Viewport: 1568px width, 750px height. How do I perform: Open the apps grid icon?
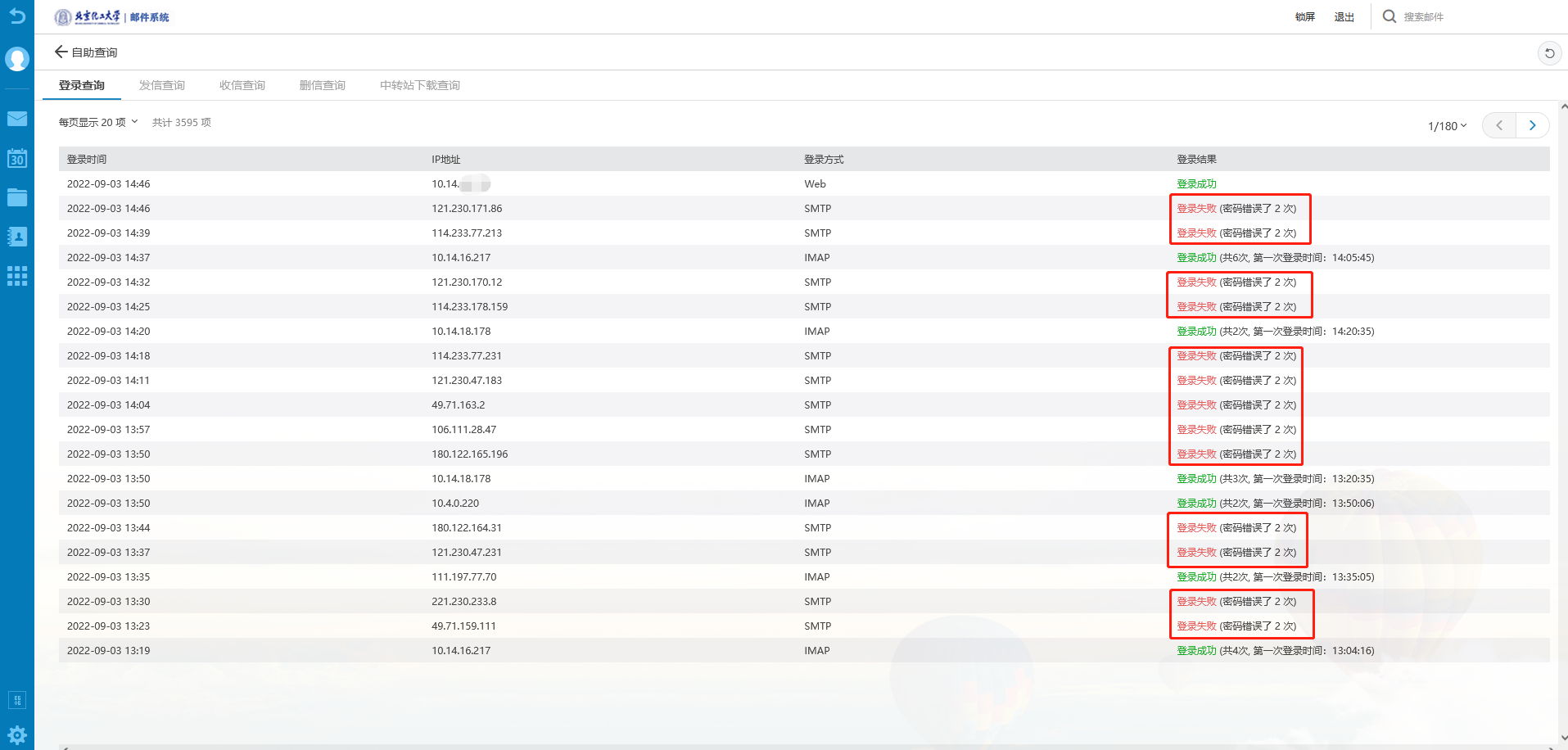[x=17, y=276]
